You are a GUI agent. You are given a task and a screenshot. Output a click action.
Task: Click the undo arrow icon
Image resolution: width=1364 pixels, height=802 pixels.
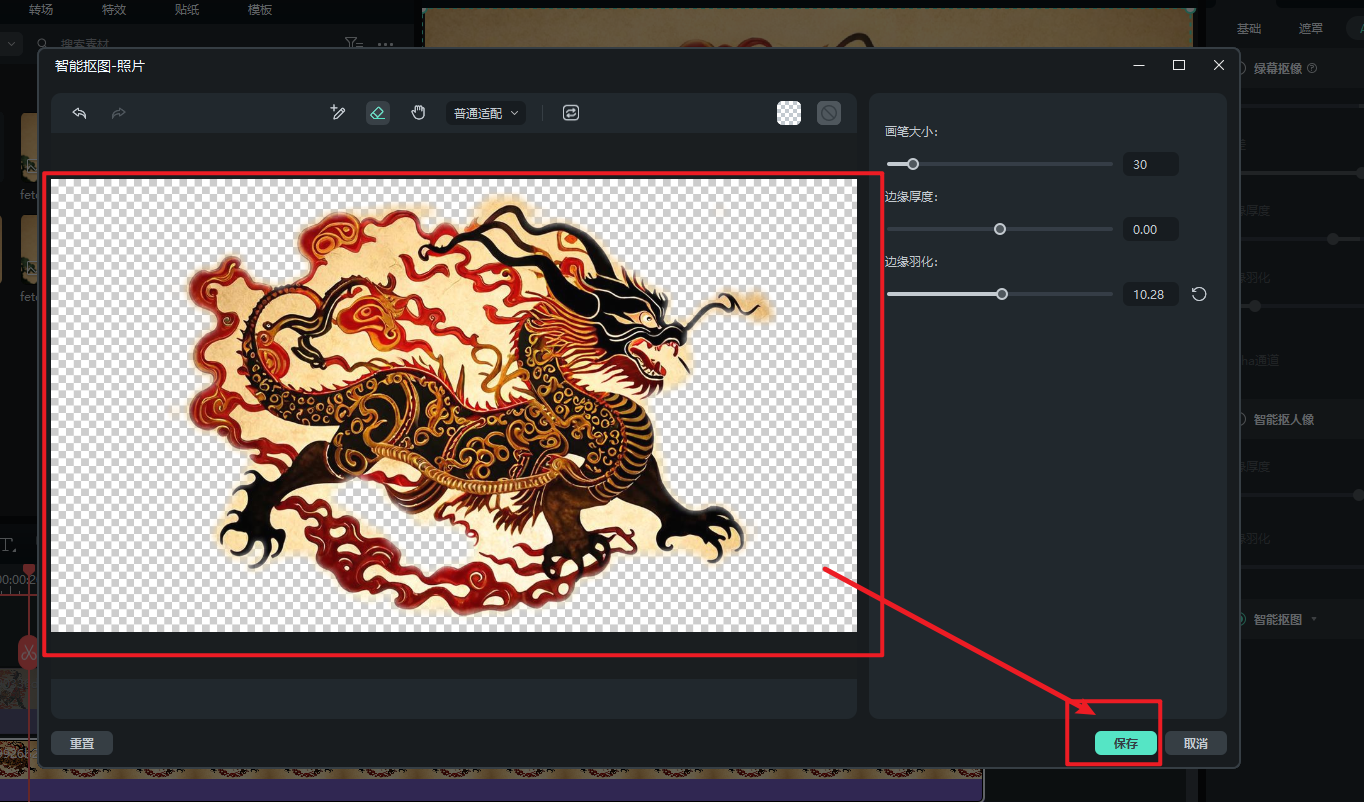tap(80, 113)
